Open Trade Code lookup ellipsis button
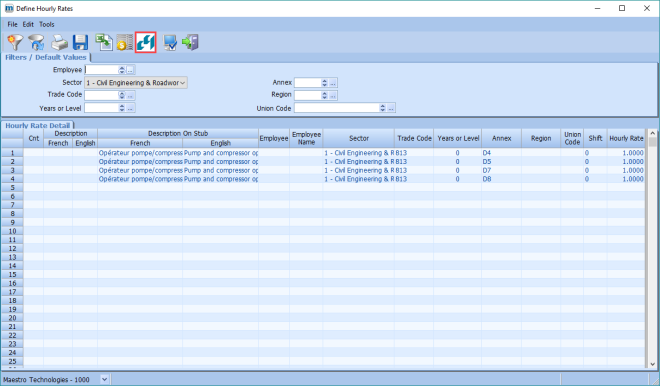Screen dimensions: 660x386 [130, 96]
